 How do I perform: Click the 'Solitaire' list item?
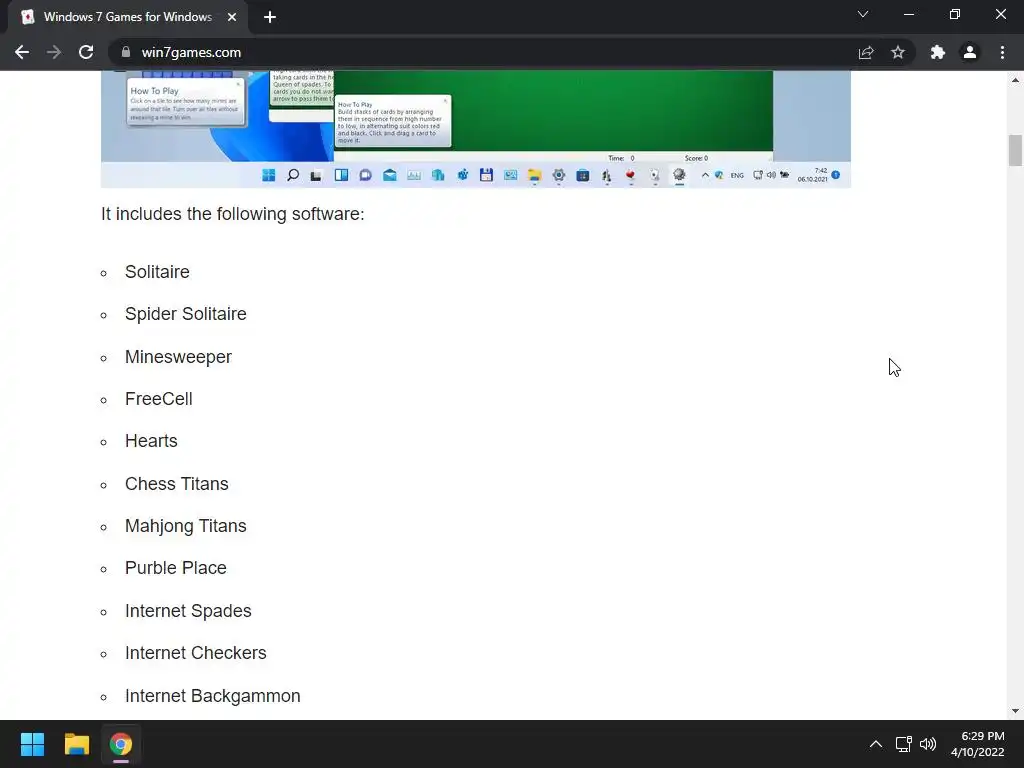point(157,272)
